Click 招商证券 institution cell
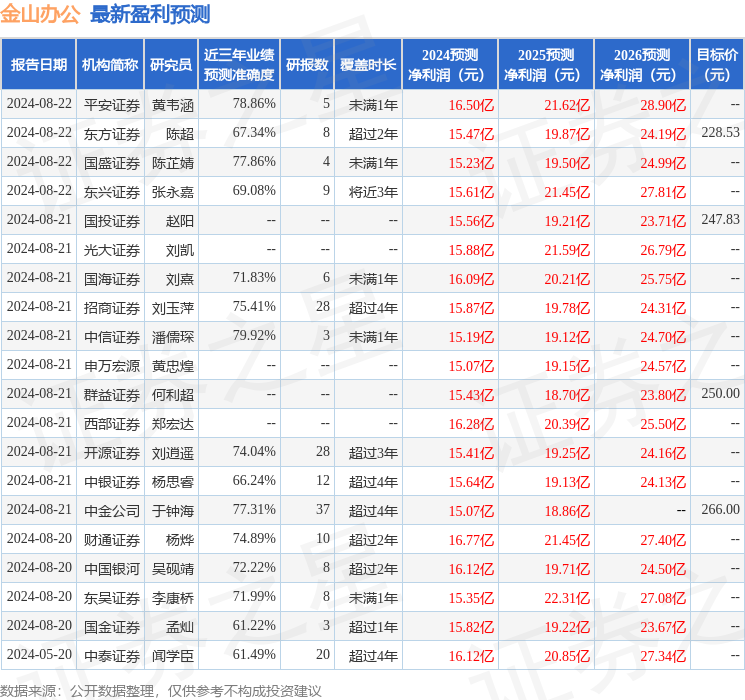The width and height of the screenshot is (745, 700). tap(112, 308)
